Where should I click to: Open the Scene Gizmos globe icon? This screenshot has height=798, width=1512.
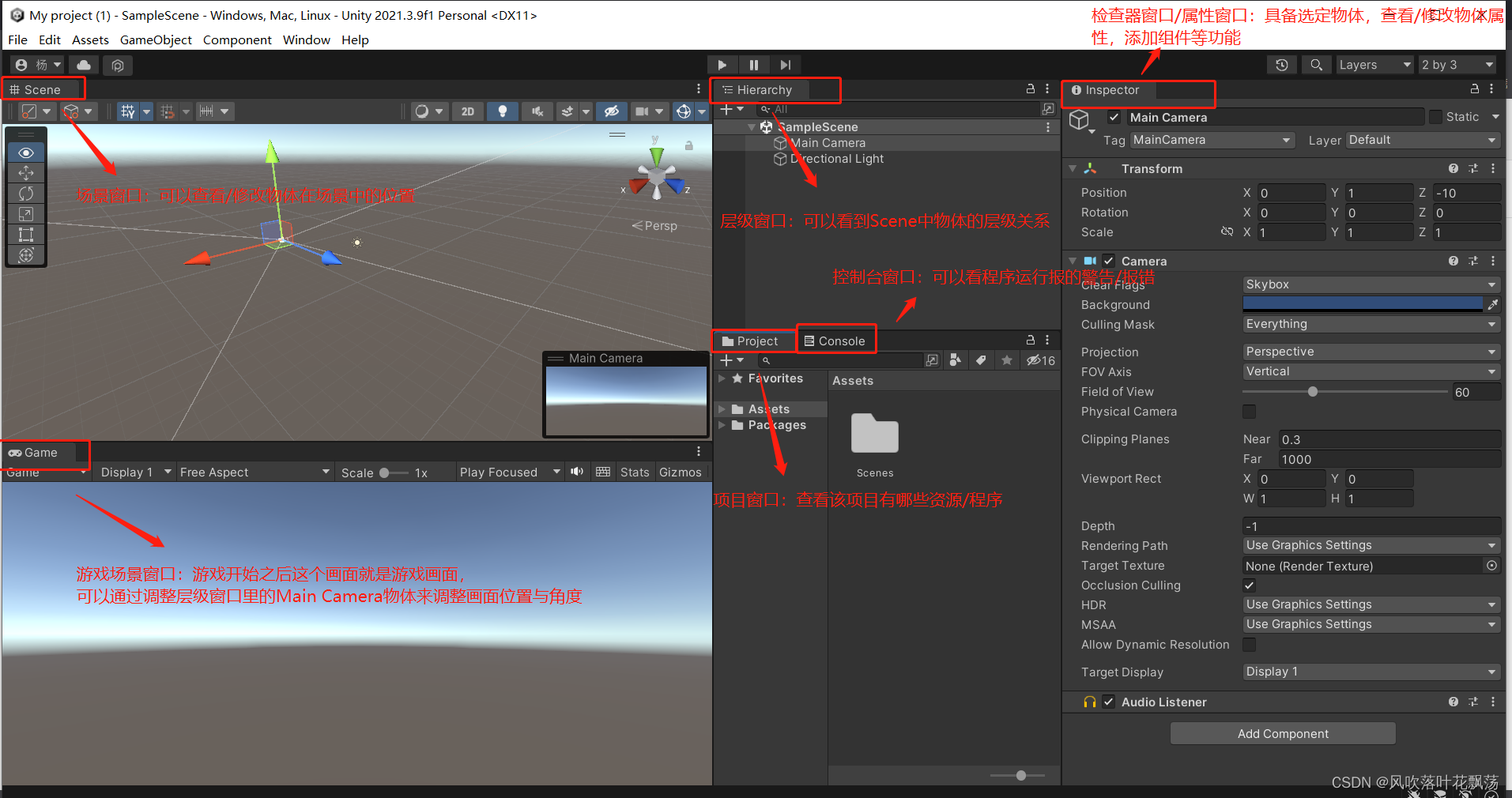684,111
